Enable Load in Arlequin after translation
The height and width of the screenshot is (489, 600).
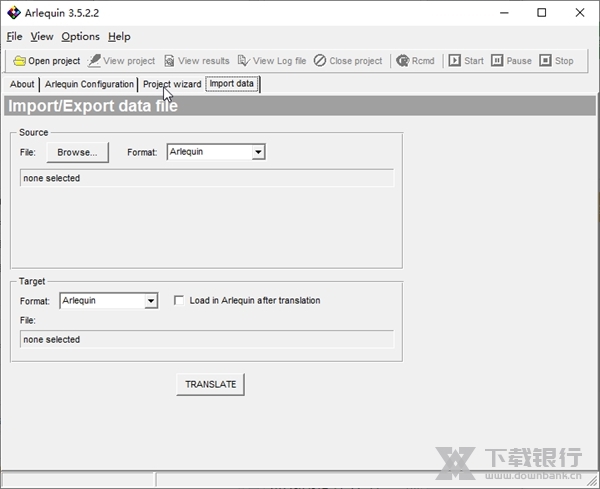(x=180, y=300)
